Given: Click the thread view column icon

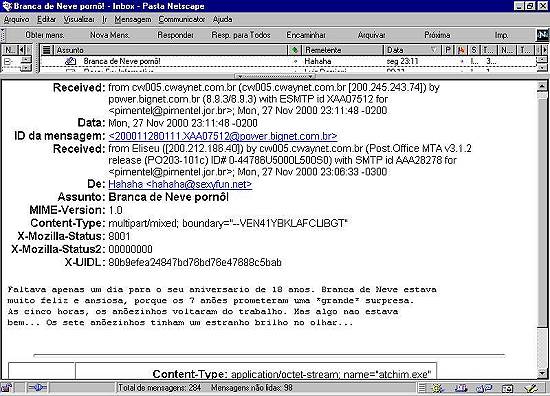Looking at the screenshot, I should pos(46,50).
